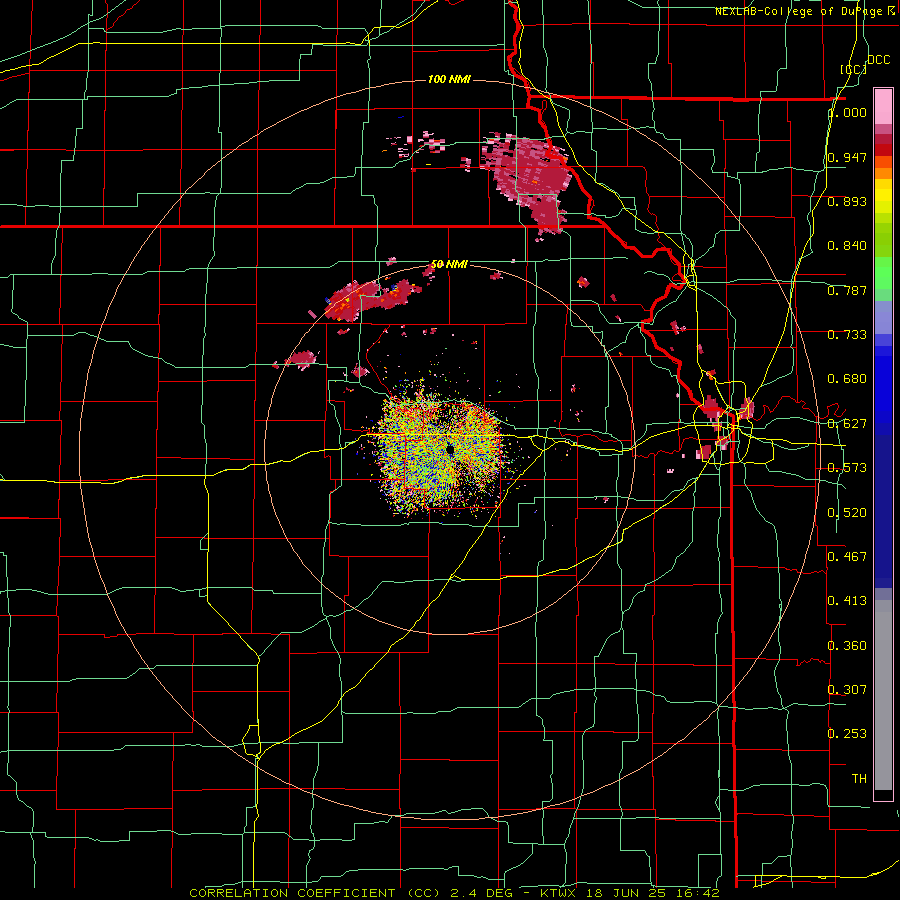Click the 0.680 scale value
This screenshot has height=900, width=900.
tap(848, 379)
